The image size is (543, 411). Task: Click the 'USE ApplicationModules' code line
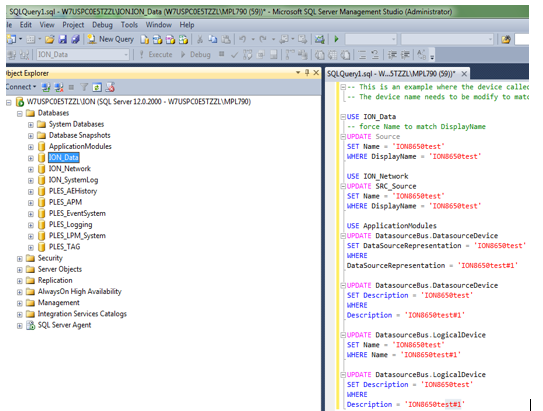pyautogui.click(x=392, y=226)
